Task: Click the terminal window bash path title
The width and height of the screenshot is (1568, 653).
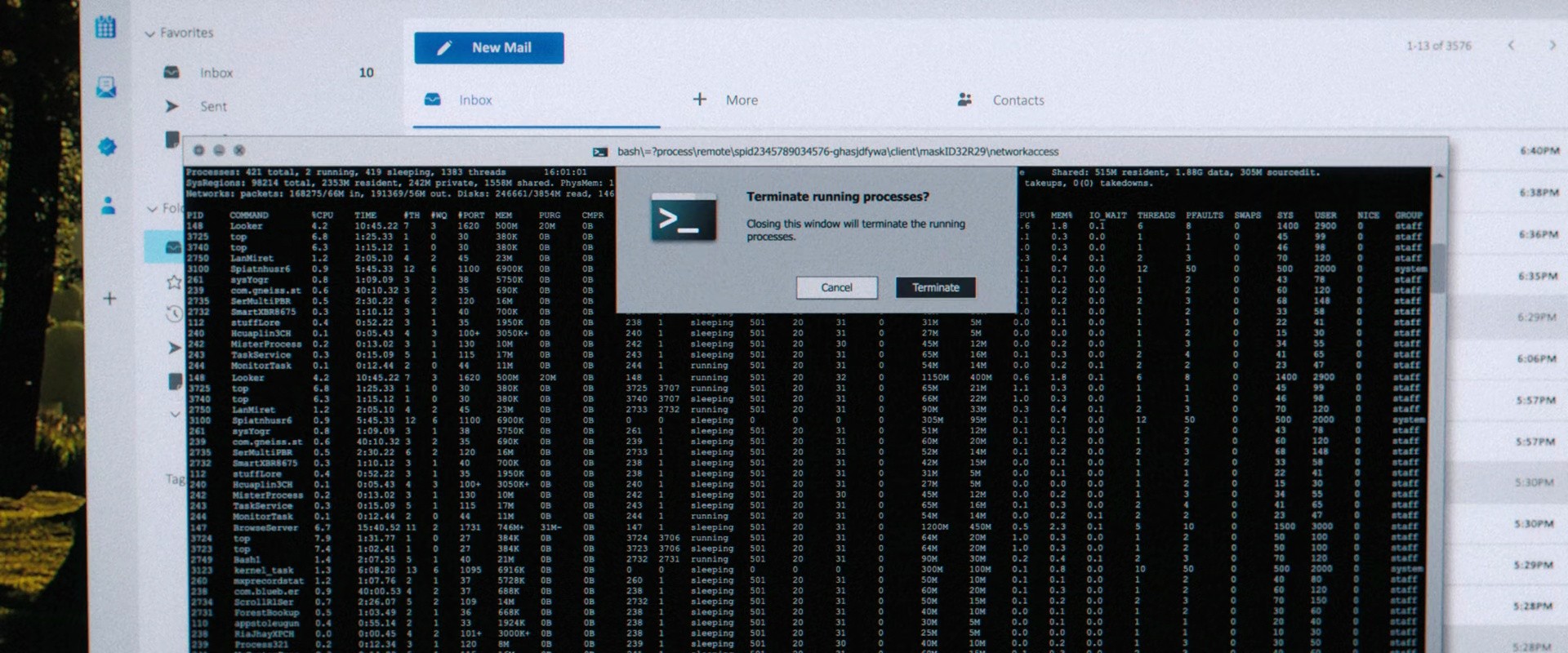Action: [x=838, y=152]
